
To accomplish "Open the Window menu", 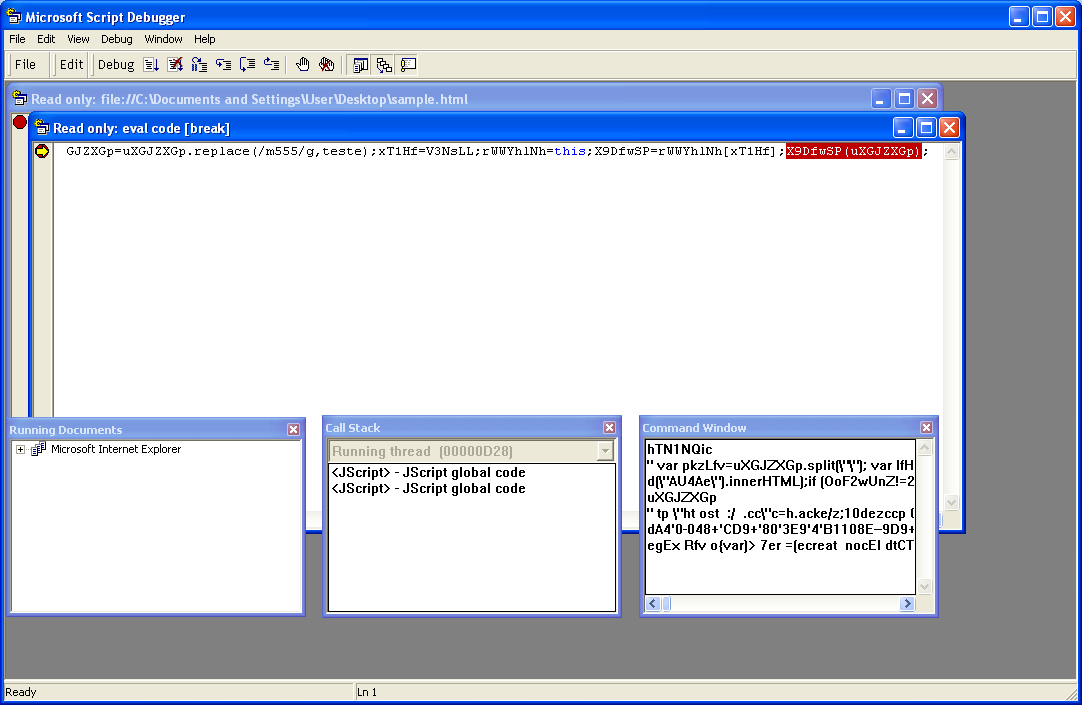I will [163, 39].
